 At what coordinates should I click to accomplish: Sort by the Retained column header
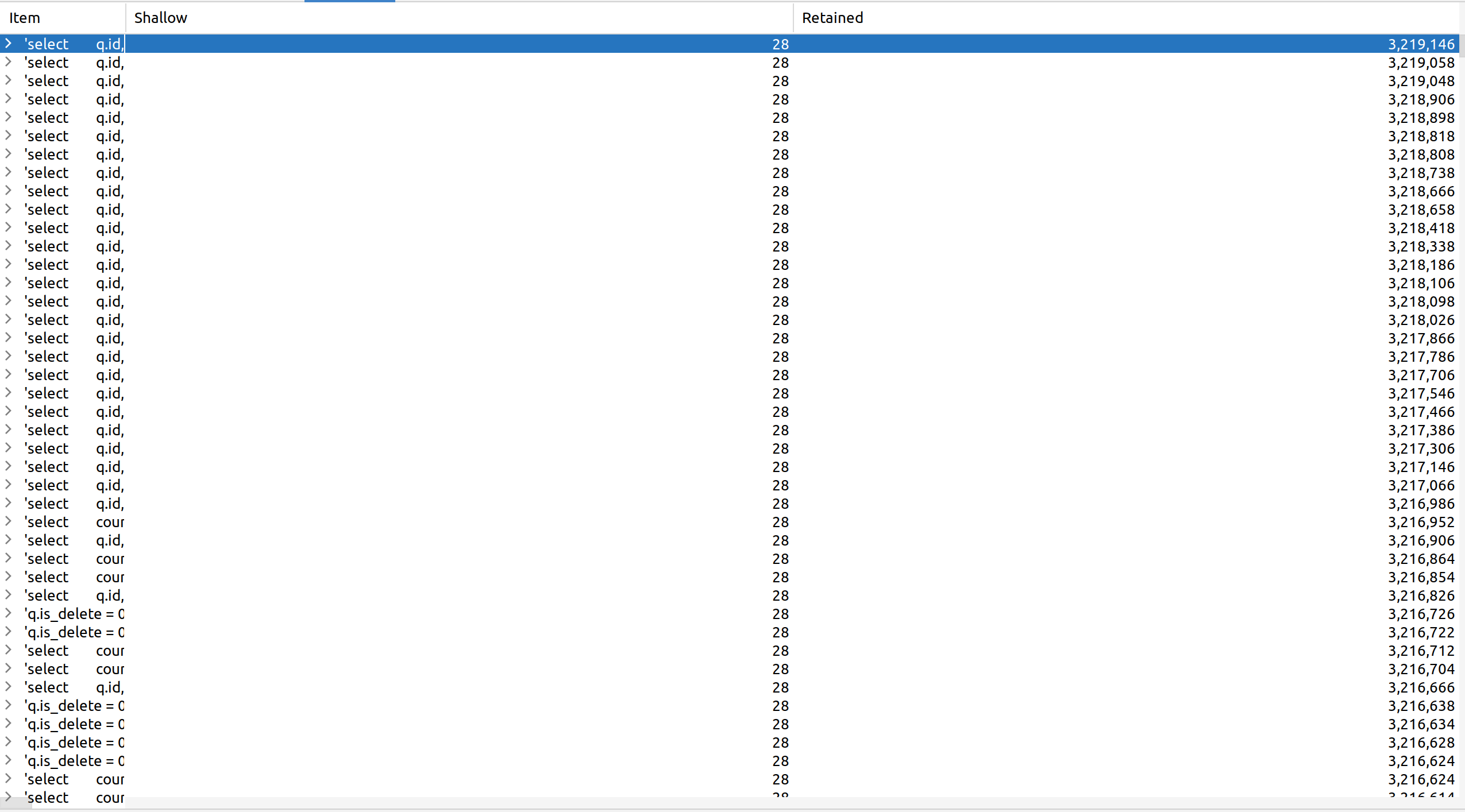(x=832, y=18)
